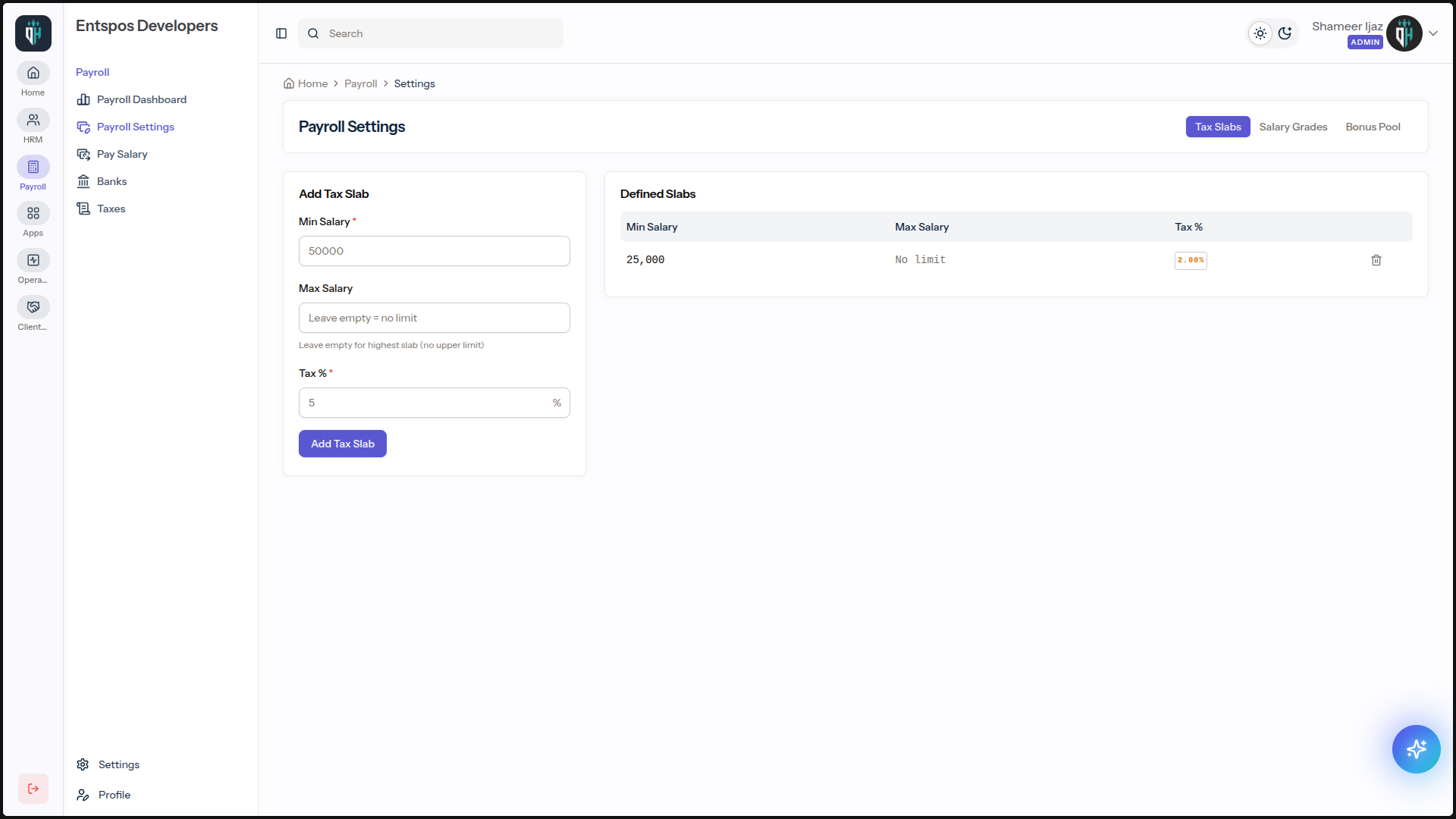Click the Defined Slabs heading
This screenshot has width=1456, height=819.
[658, 194]
